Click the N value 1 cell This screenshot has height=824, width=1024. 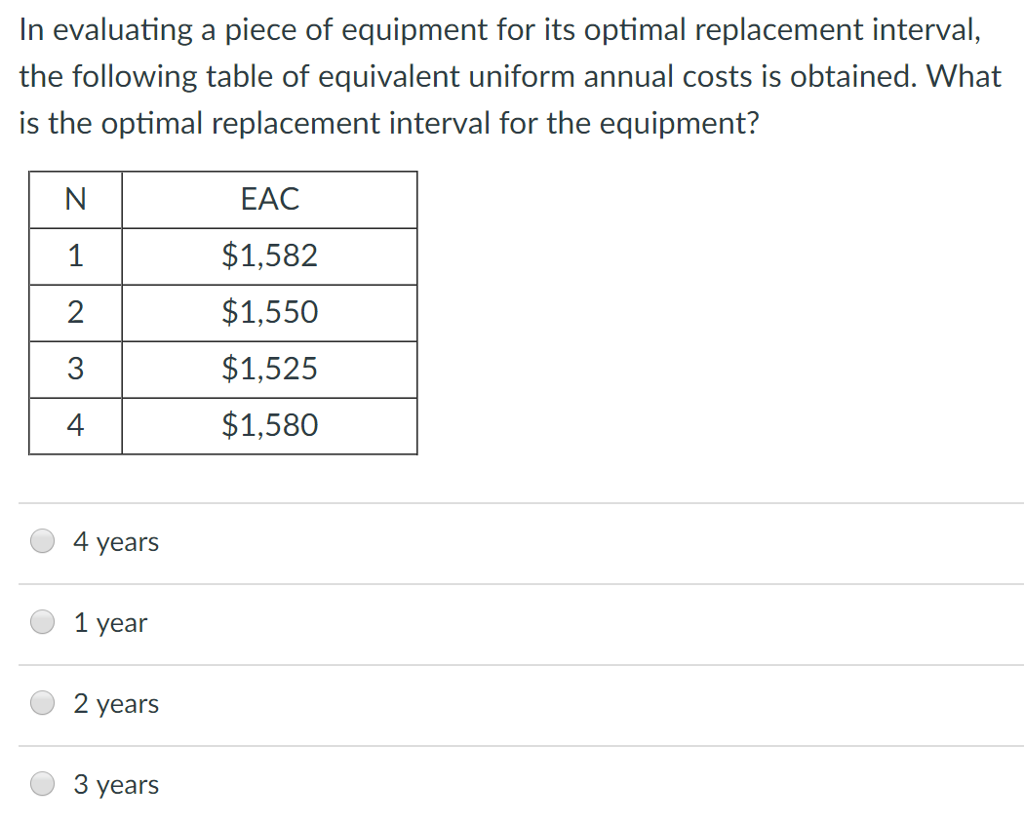click(74, 256)
